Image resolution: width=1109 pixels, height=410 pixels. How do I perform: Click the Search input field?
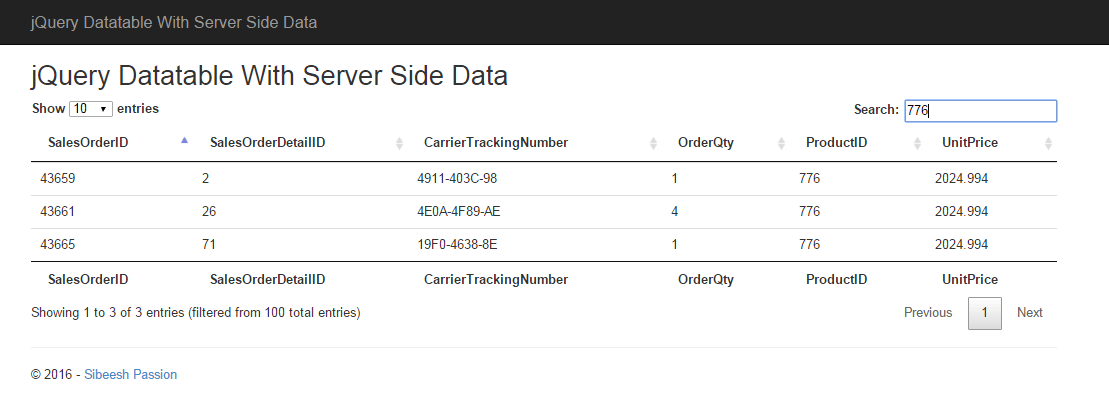tap(980, 110)
